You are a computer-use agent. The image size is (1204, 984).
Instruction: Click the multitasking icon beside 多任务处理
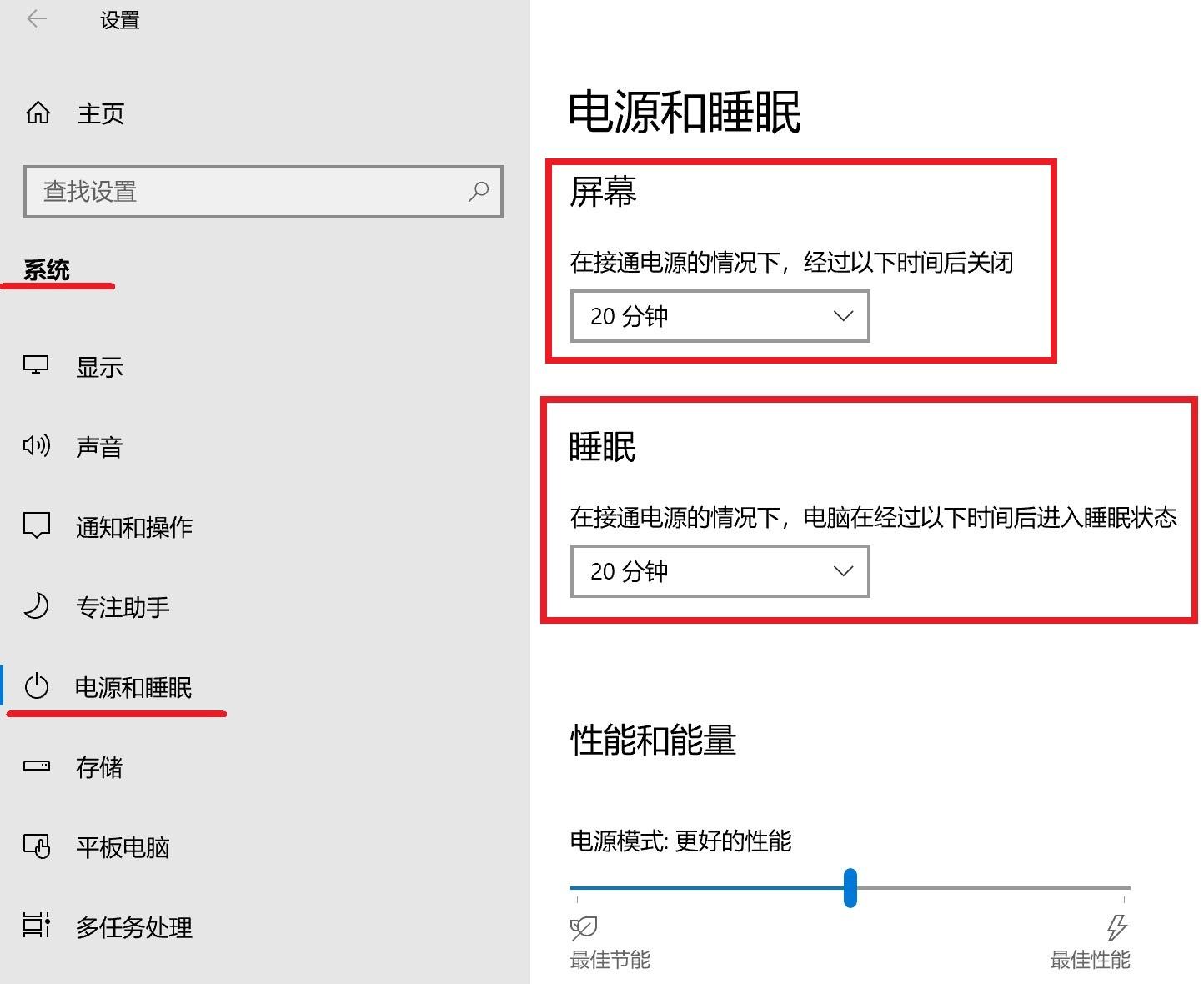pyautogui.click(x=37, y=925)
